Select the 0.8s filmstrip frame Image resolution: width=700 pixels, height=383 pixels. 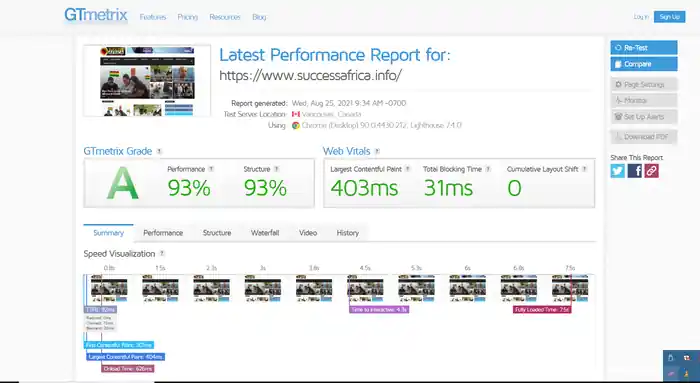(x=109, y=288)
